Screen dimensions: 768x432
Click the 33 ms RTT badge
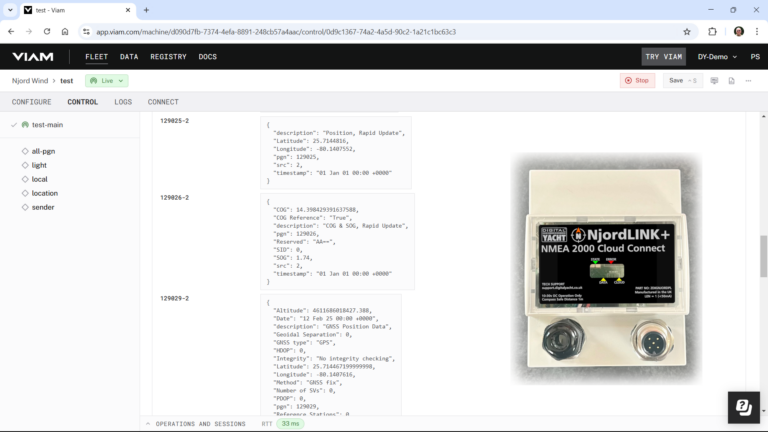click(290, 424)
